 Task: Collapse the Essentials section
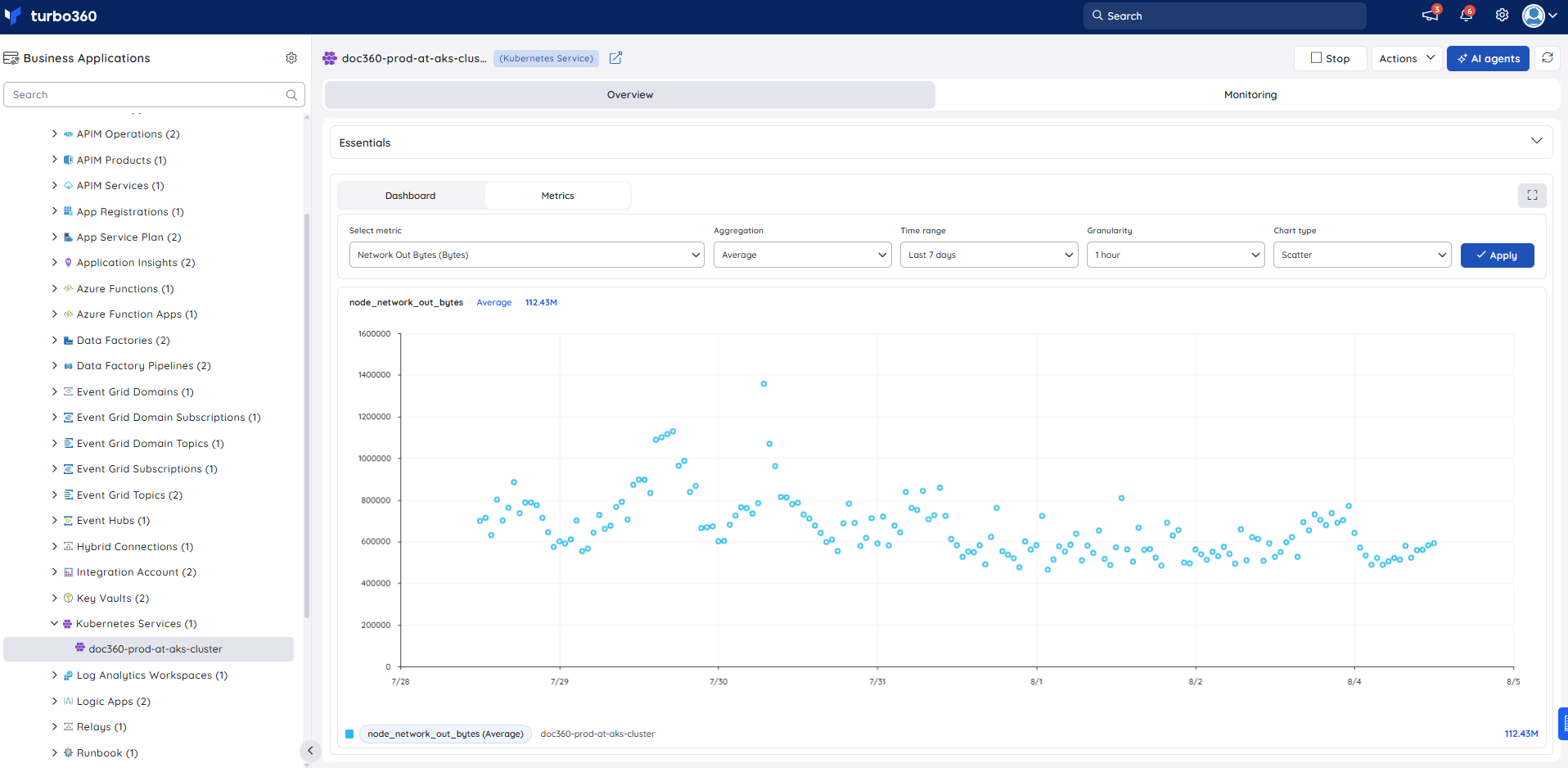[1536, 141]
